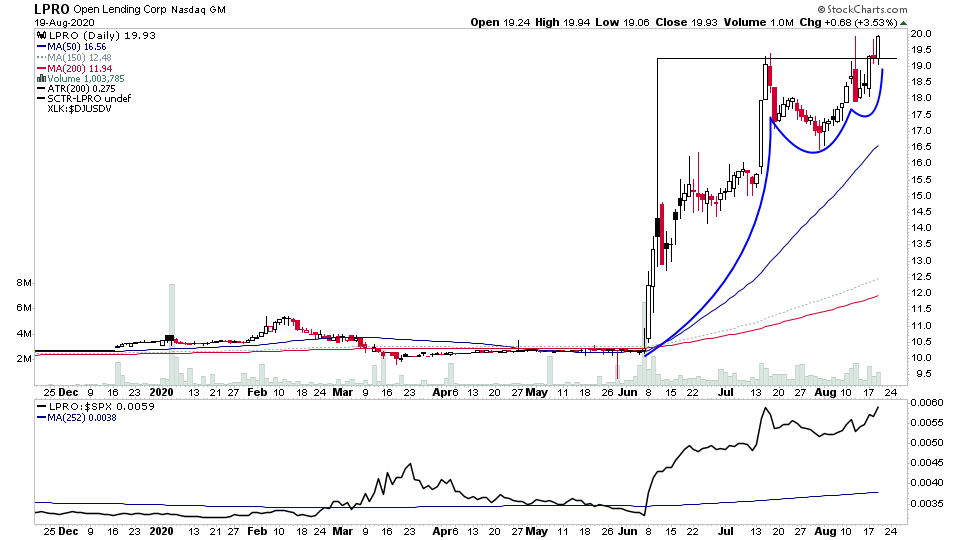Screen dimensions: 960x540
Task: Click Mar on the LPRO:$SPX panel date axis
Action: tap(343, 531)
